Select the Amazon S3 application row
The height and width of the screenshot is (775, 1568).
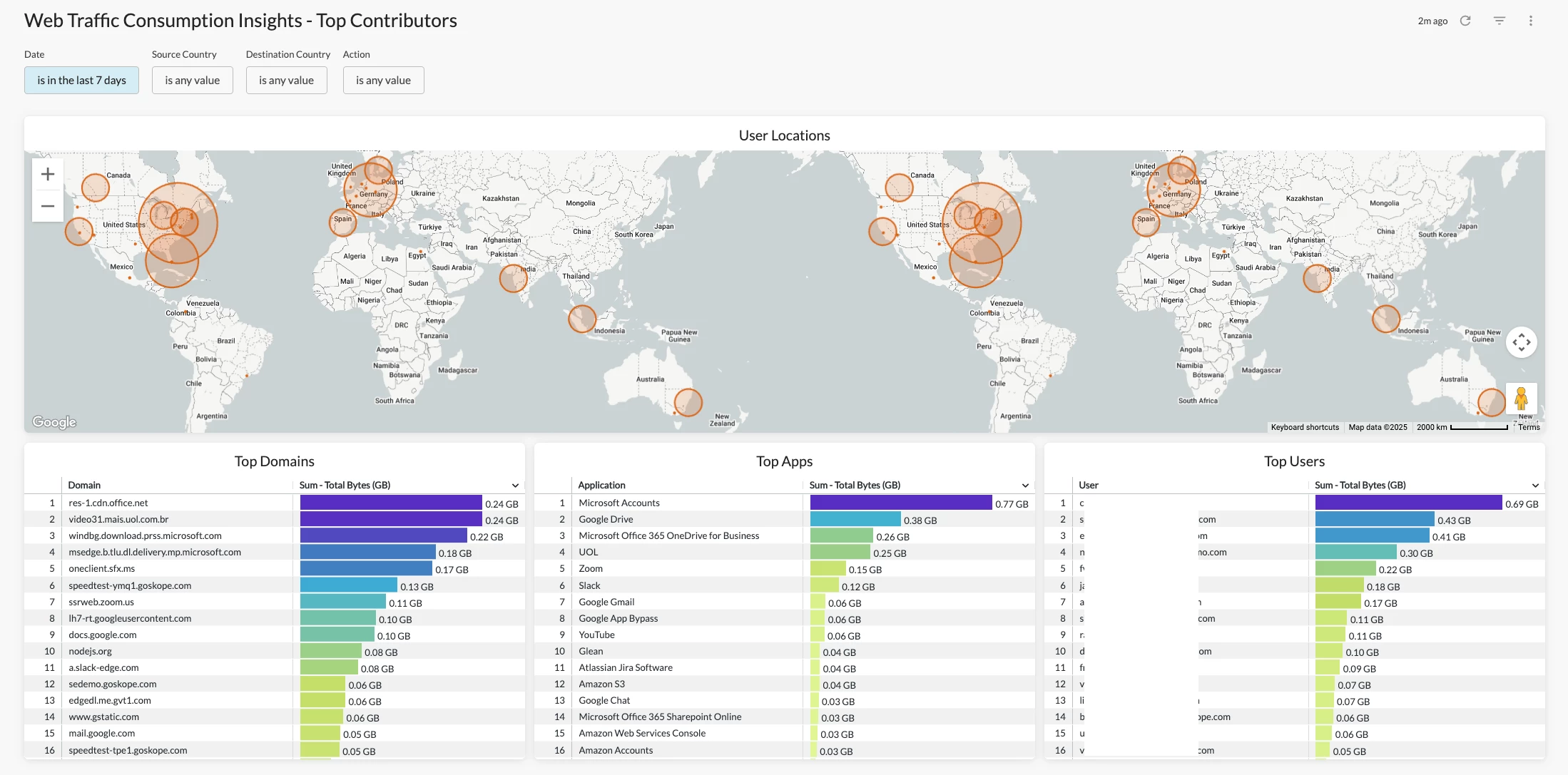[785, 684]
